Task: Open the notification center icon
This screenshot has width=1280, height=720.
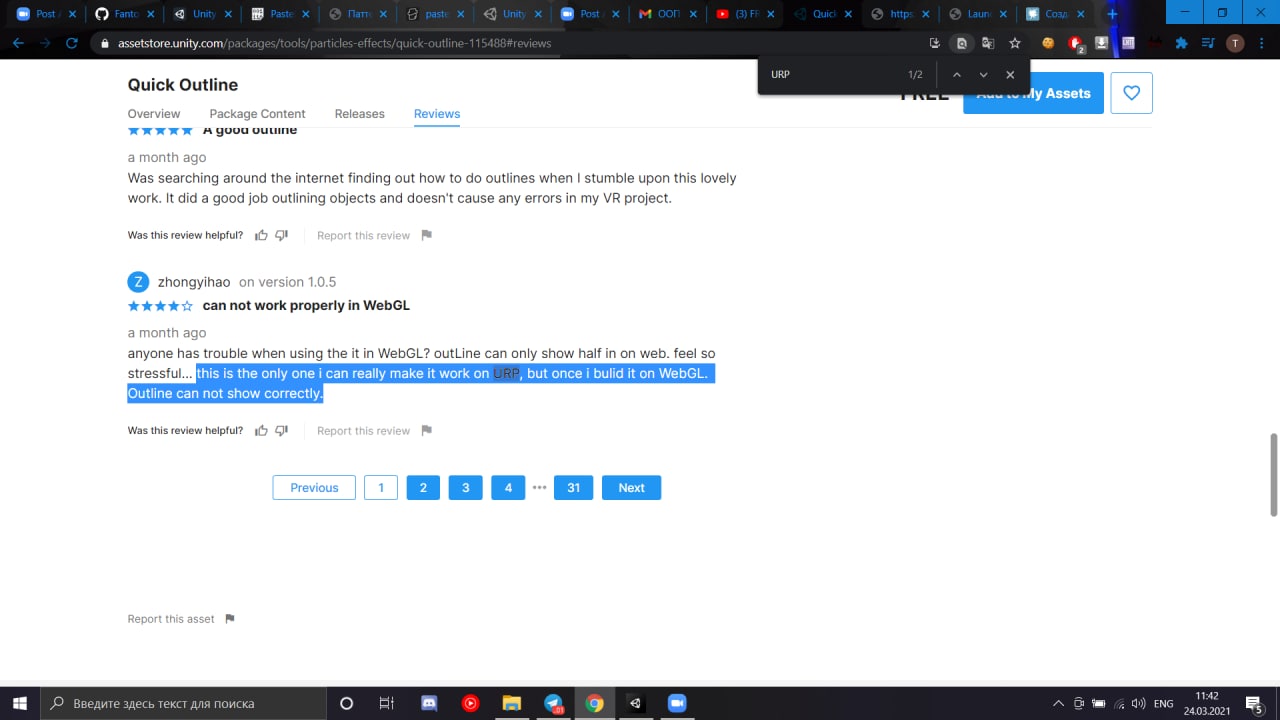Action: [x=1253, y=704]
